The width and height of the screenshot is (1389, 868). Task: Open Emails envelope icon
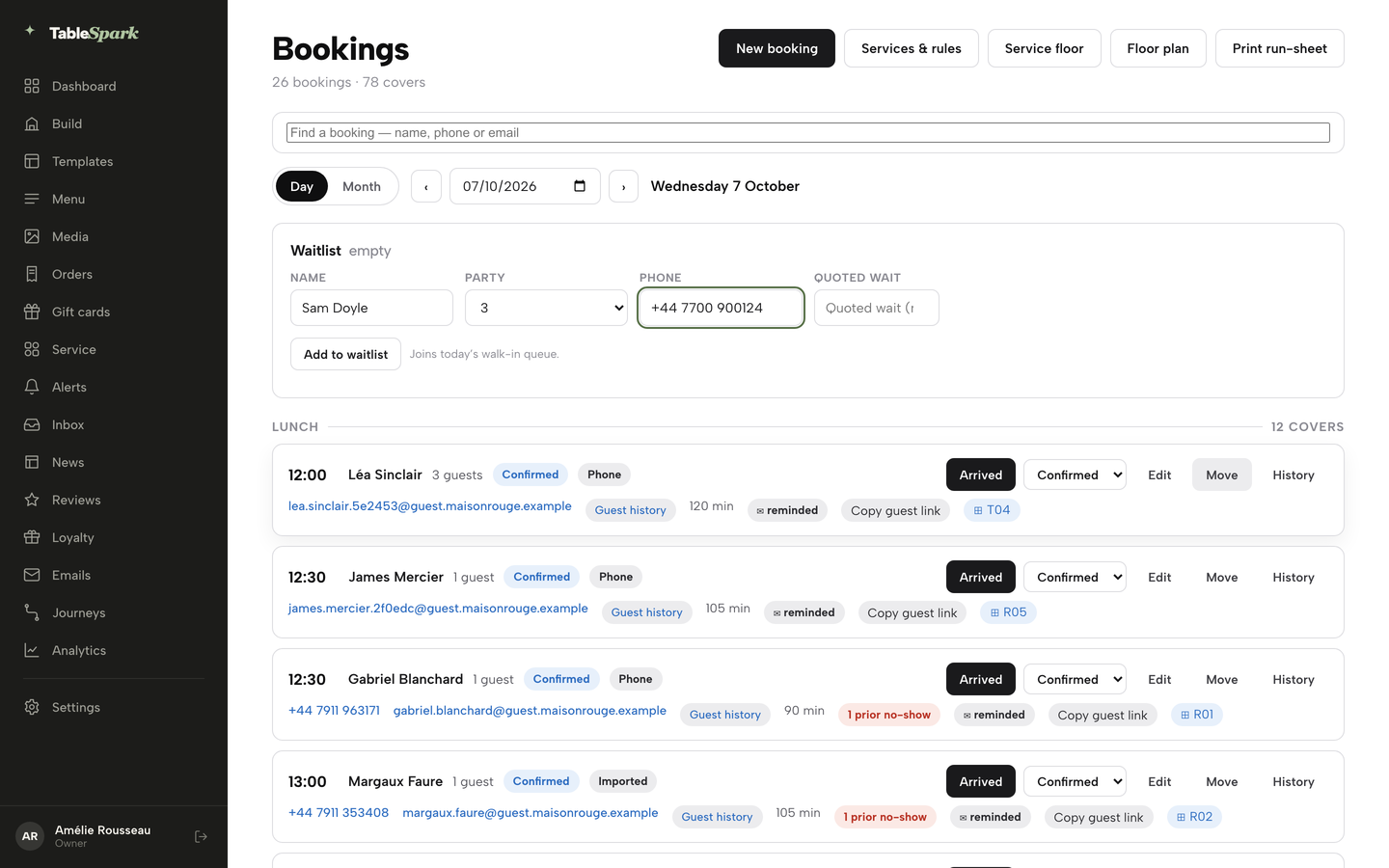(32, 575)
